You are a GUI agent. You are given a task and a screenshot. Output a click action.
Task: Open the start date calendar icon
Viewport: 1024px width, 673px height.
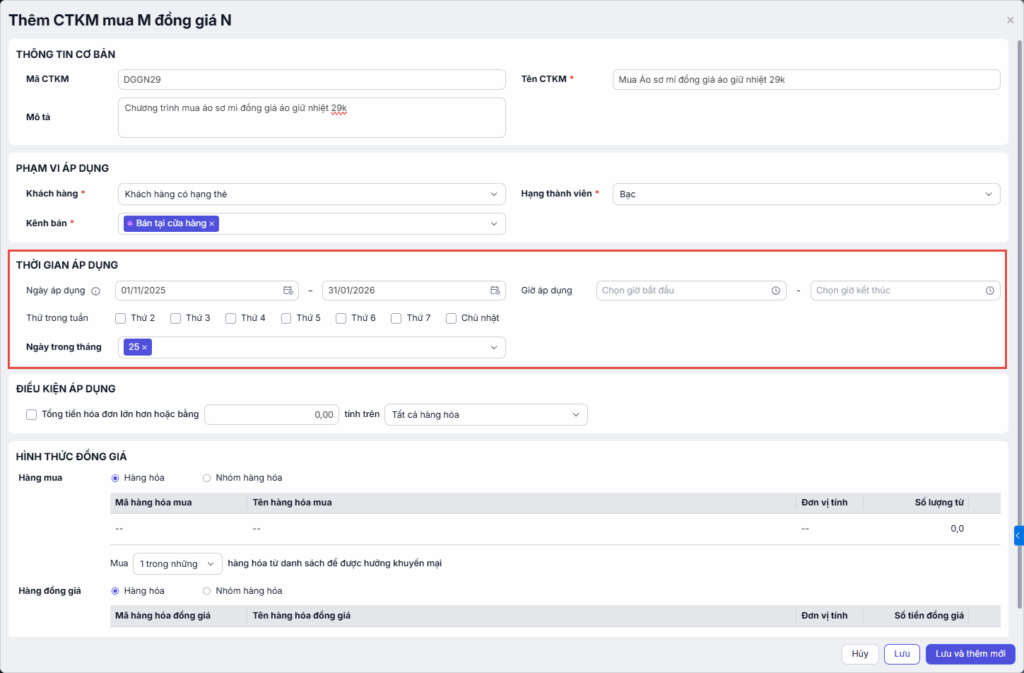tap(289, 290)
